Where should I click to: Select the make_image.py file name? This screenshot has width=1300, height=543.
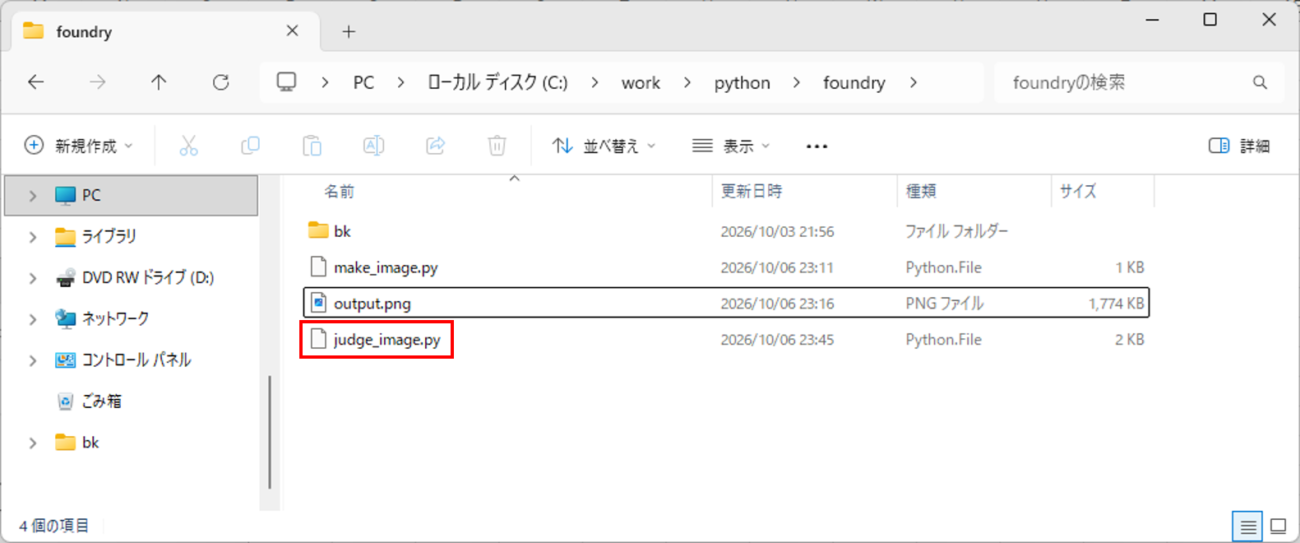tap(386, 267)
